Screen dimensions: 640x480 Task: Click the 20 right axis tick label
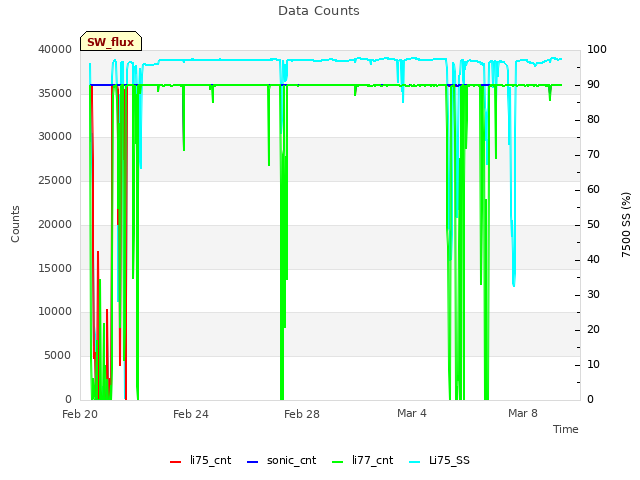point(593,330)
